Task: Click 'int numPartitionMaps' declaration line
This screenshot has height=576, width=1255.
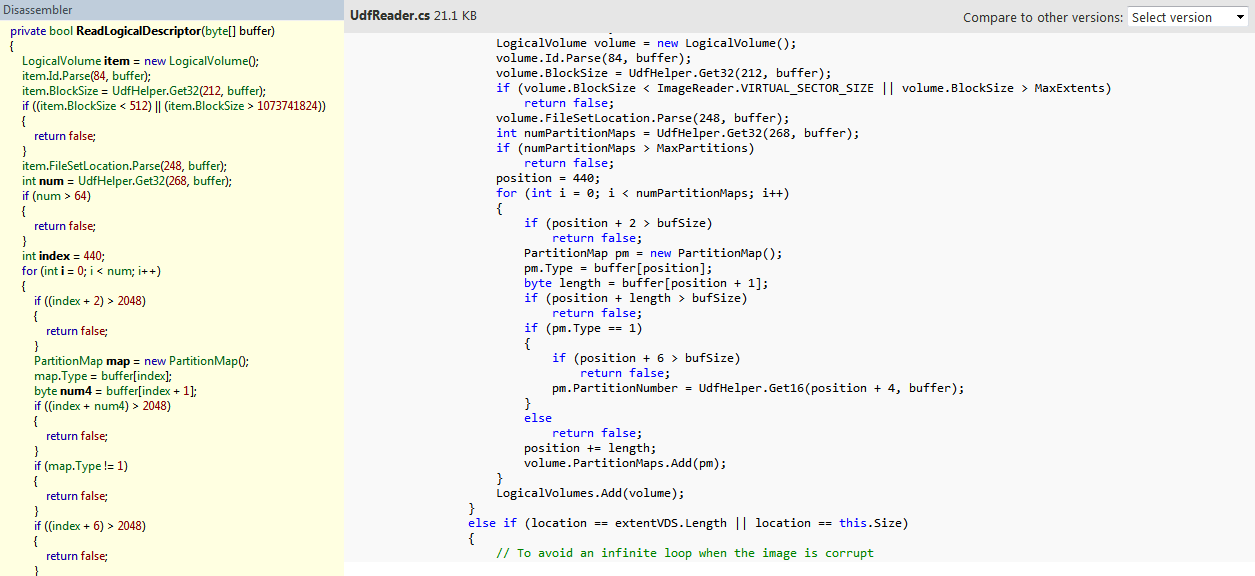Action: tap(678, 133)
